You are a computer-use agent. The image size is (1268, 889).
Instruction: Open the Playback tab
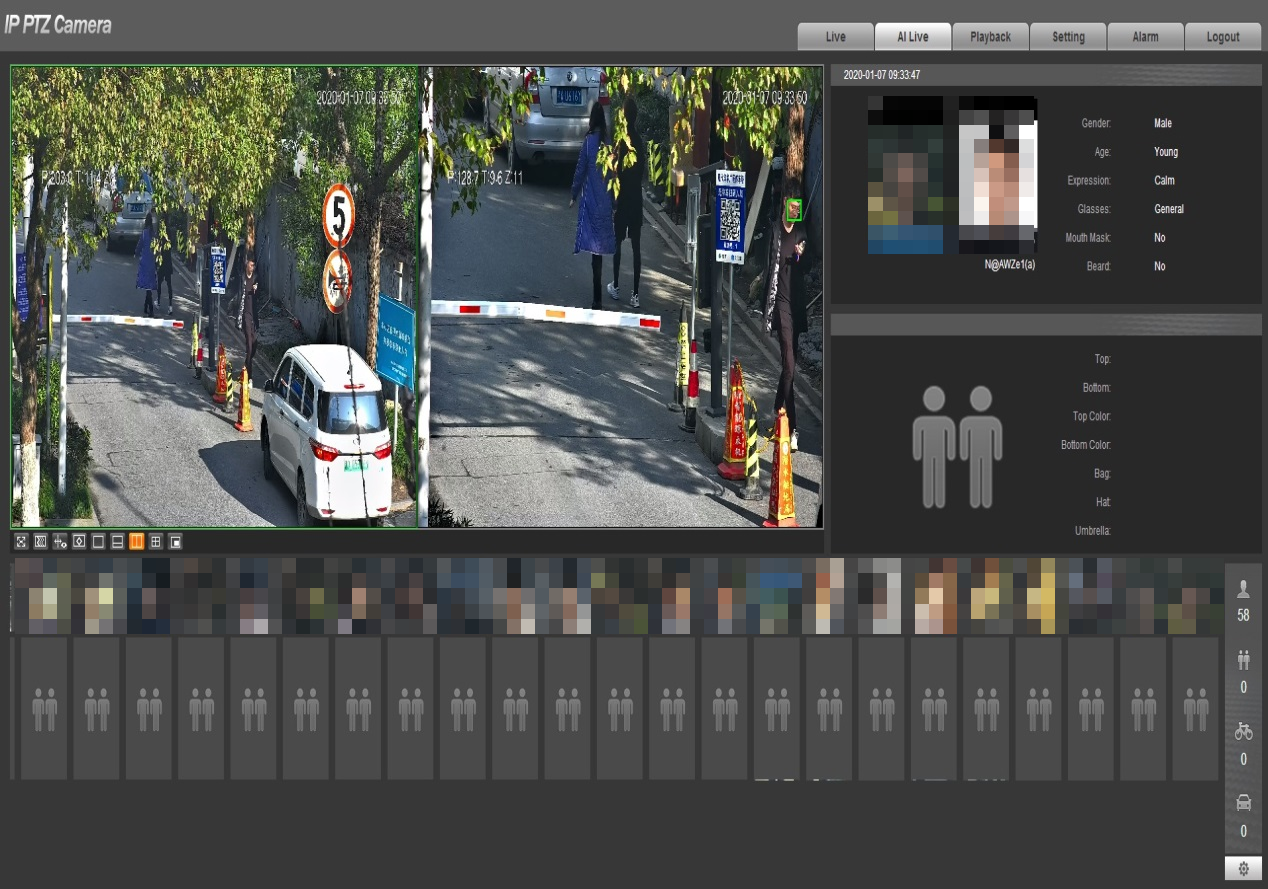tap(990, 37)
